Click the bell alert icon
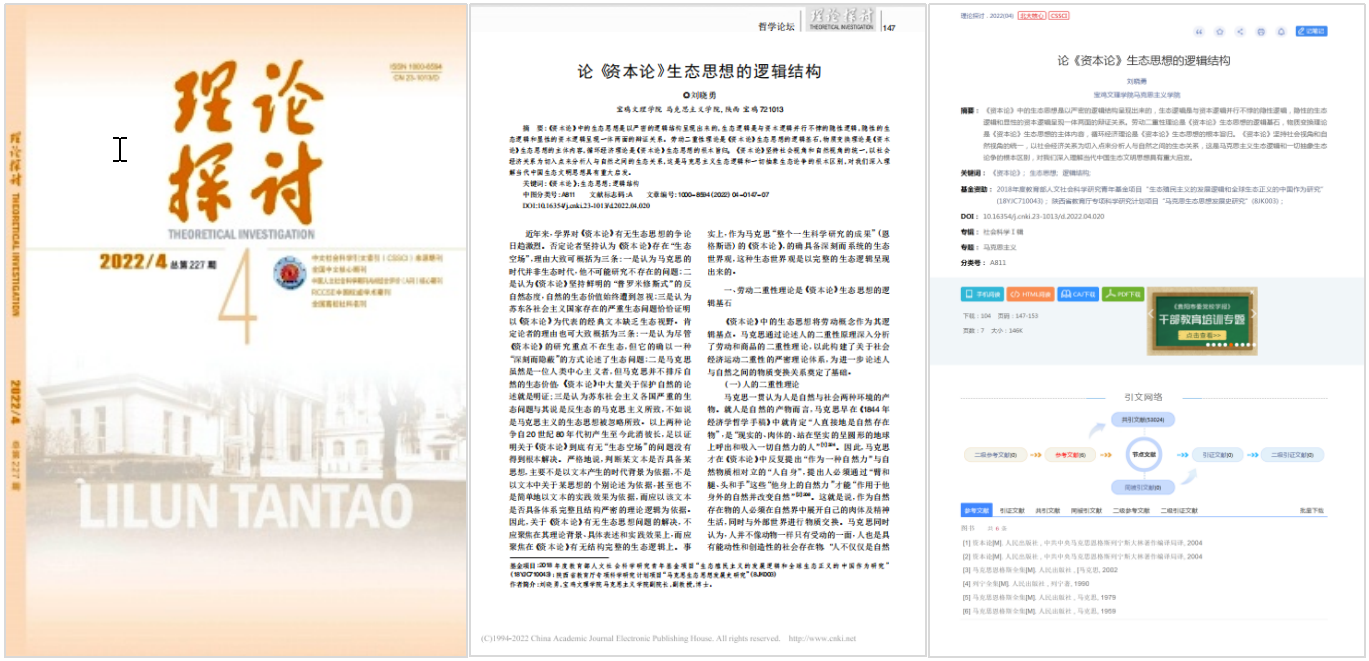Viewport: 1369px width, 661px height. pyautogui.click(x=1281, y=31)
